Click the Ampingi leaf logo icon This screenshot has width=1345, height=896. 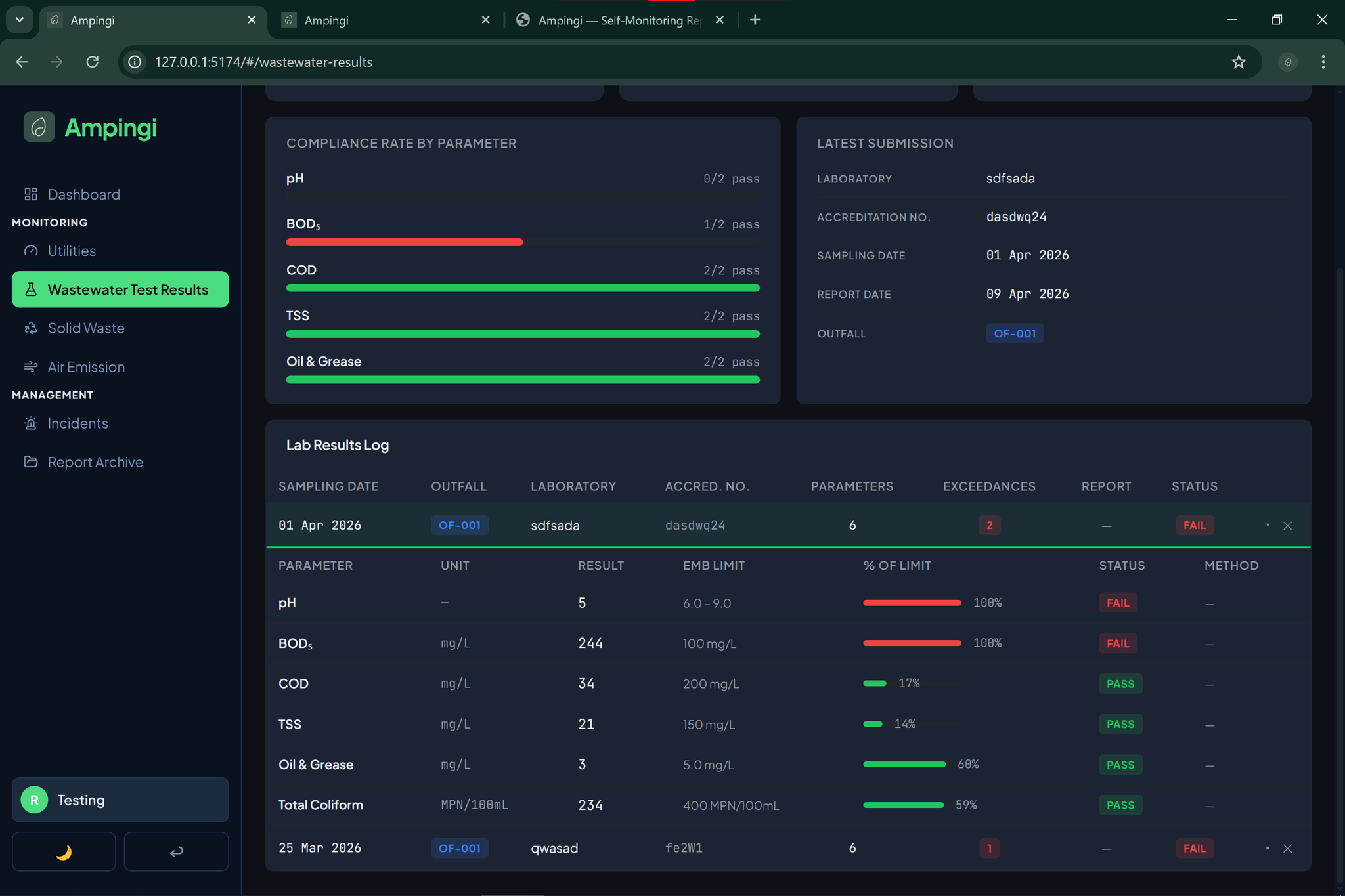[39, 127]
